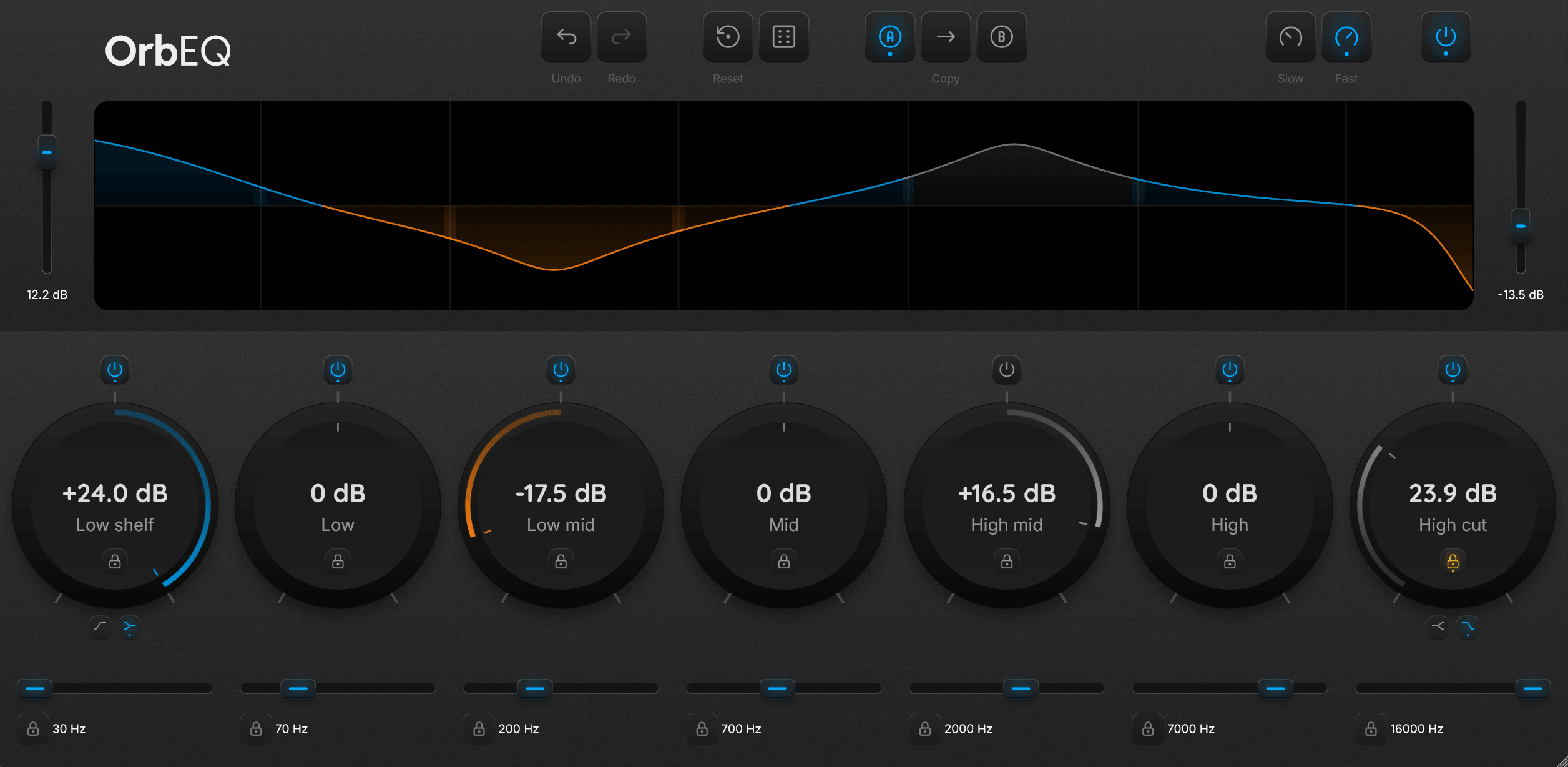Disable the Low shelf band power
This screenshot has height=767, width=1568.
[115, 370]
